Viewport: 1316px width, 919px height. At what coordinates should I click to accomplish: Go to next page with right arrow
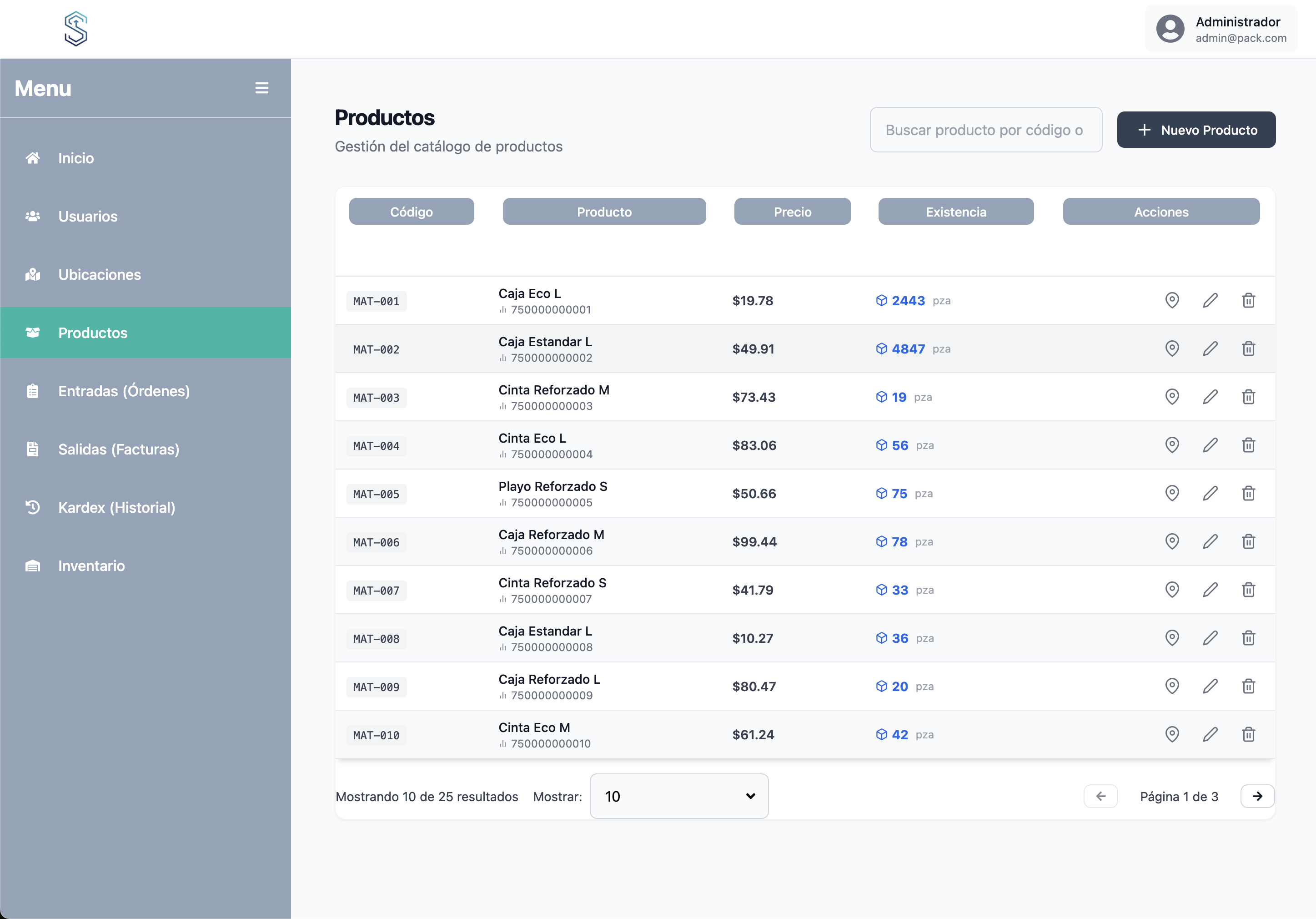click(1257, 796)
